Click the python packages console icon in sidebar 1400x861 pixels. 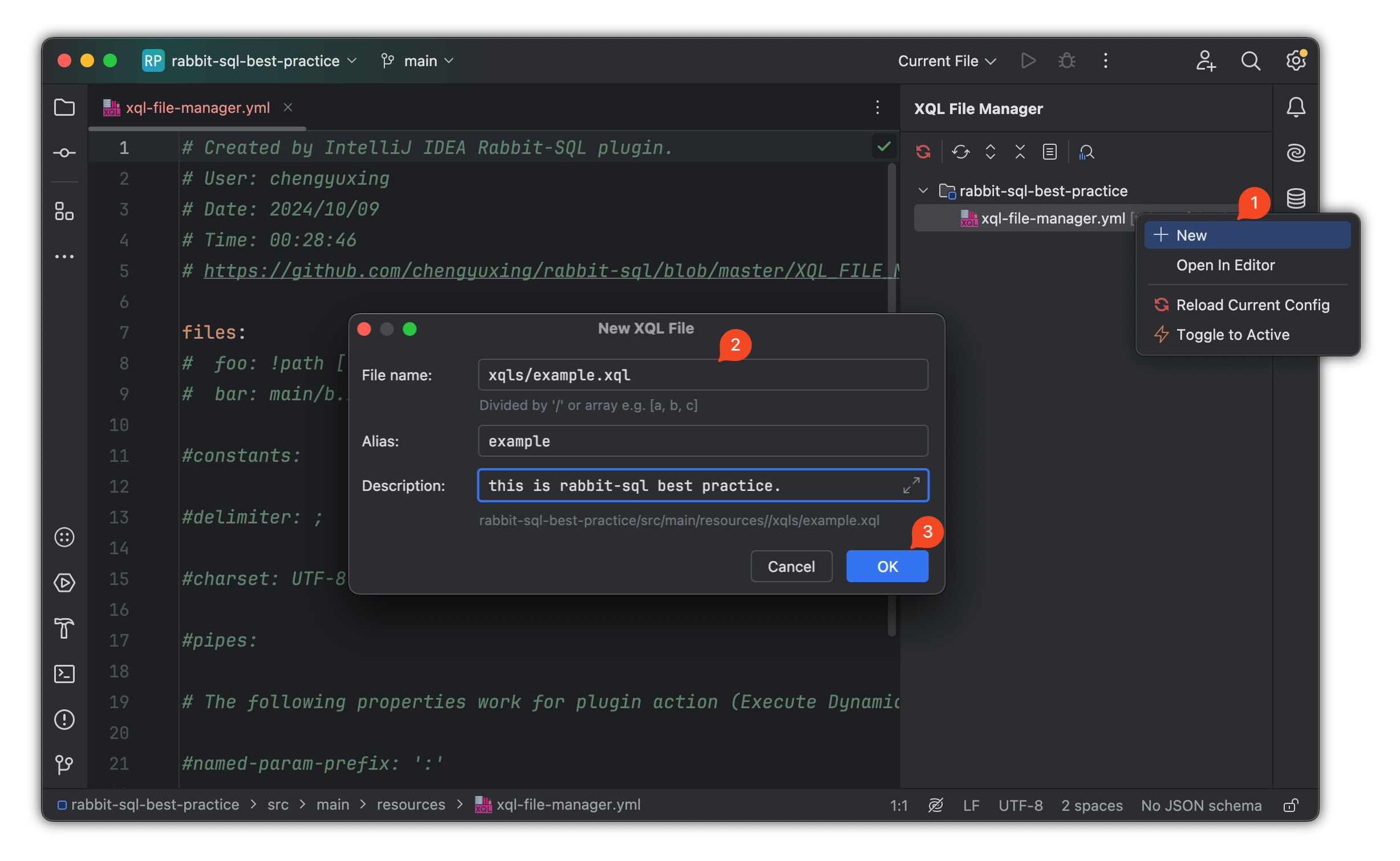coord(64,537)
